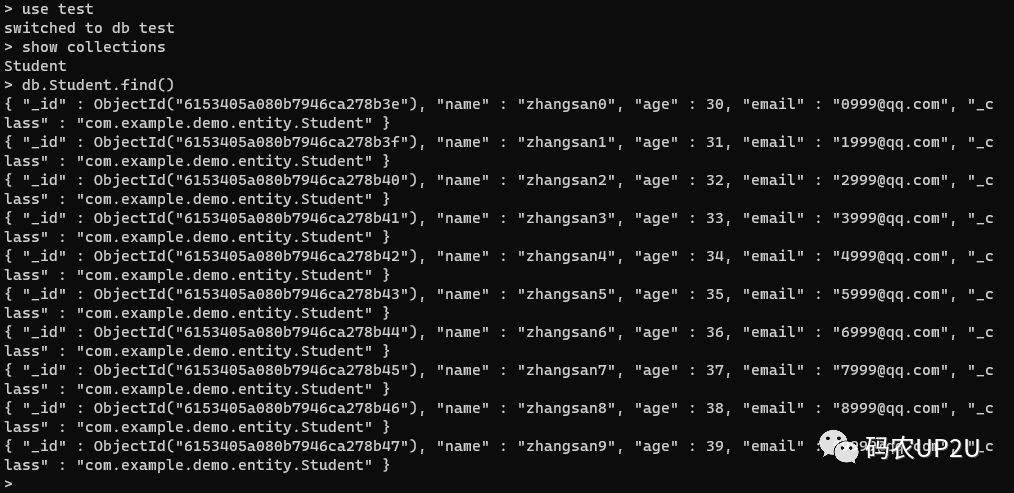The image size is (1014, 493).
Task: Click the 'show collections' command text
Action: point(93,47)
